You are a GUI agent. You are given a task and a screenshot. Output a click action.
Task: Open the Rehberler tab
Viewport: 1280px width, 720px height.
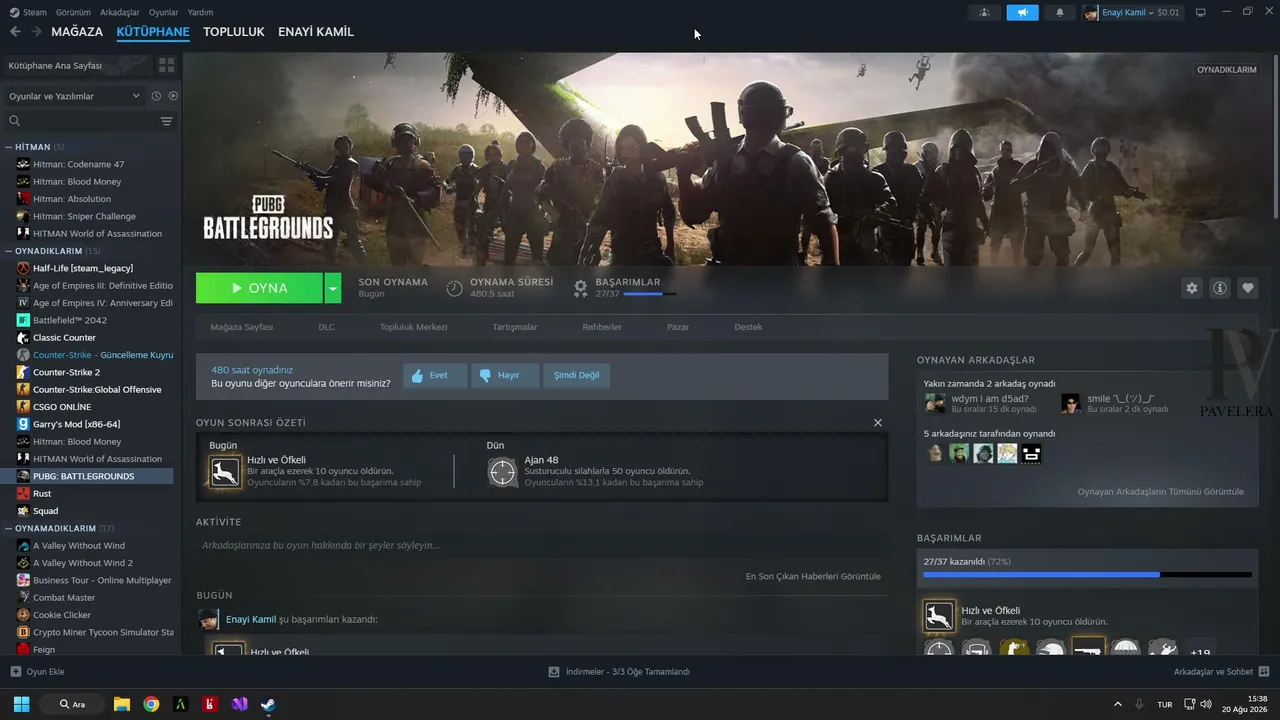pyautogui.click(x=602, y=327)
